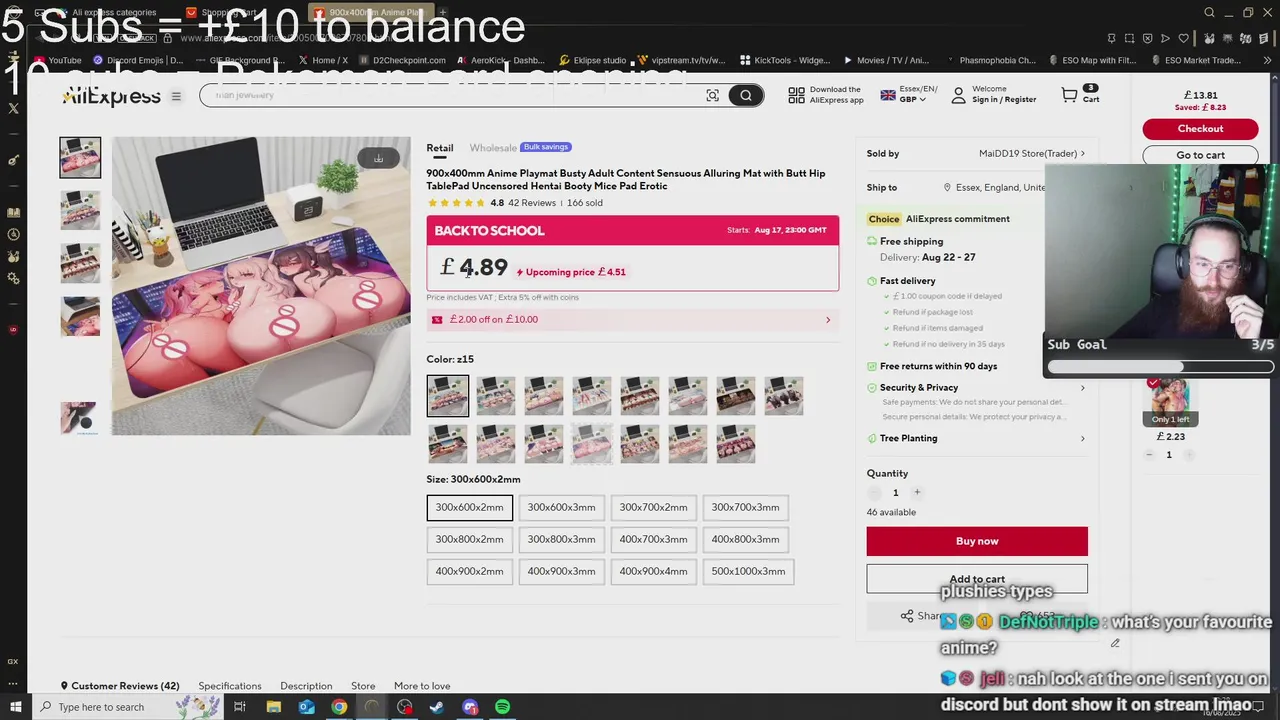
Task: Open the 42 Reviews link
Action: point(532,203)
